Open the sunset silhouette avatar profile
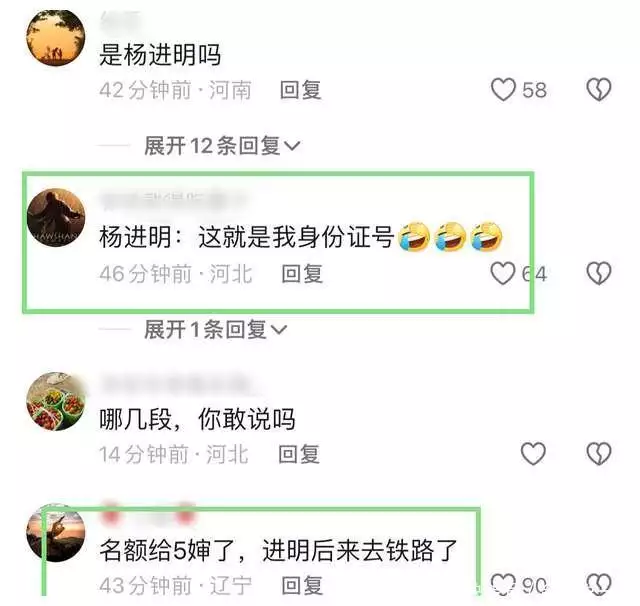 click(x=56, y=38)
